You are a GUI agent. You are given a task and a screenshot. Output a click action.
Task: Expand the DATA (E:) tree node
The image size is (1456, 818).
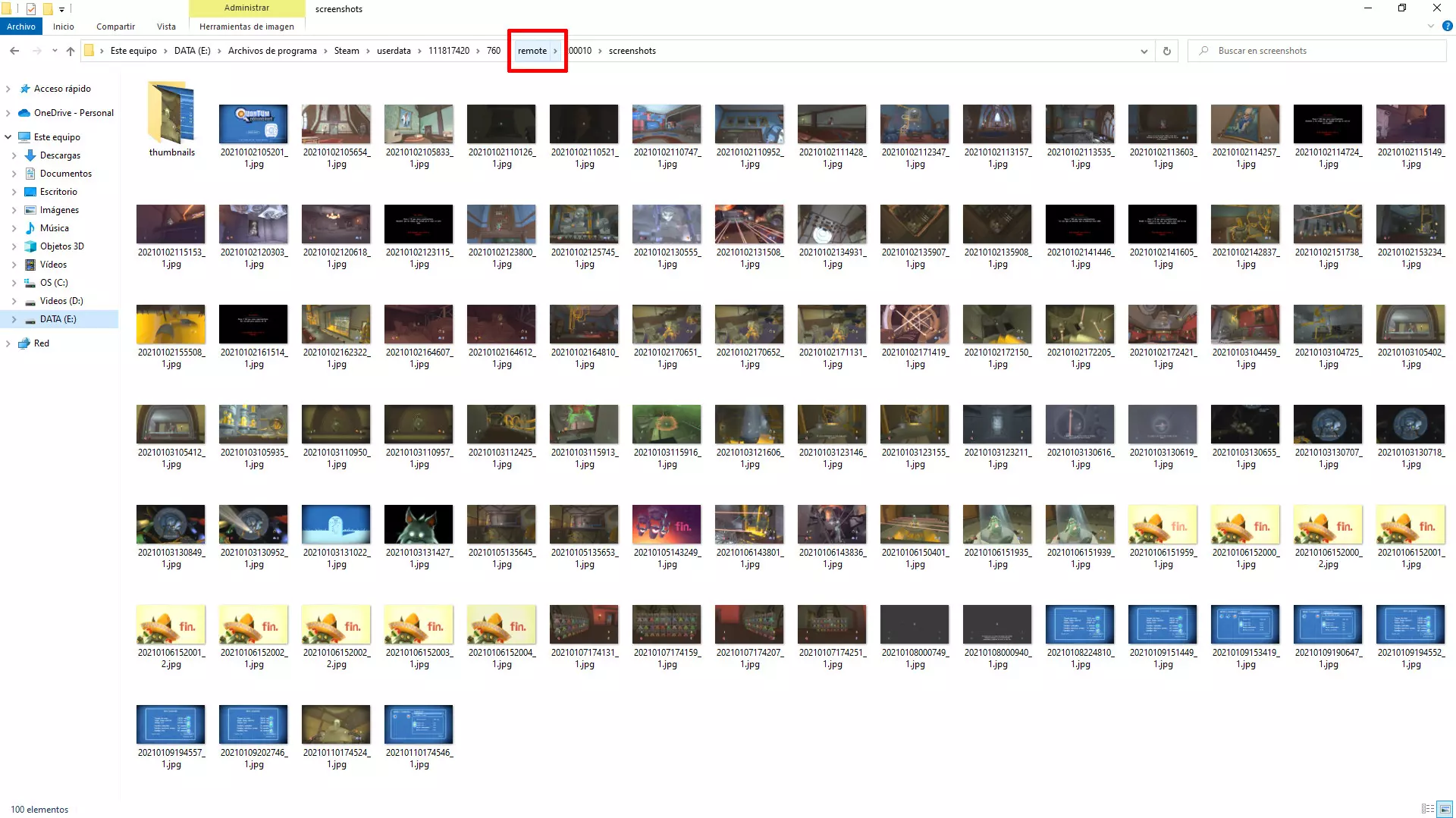14,319
